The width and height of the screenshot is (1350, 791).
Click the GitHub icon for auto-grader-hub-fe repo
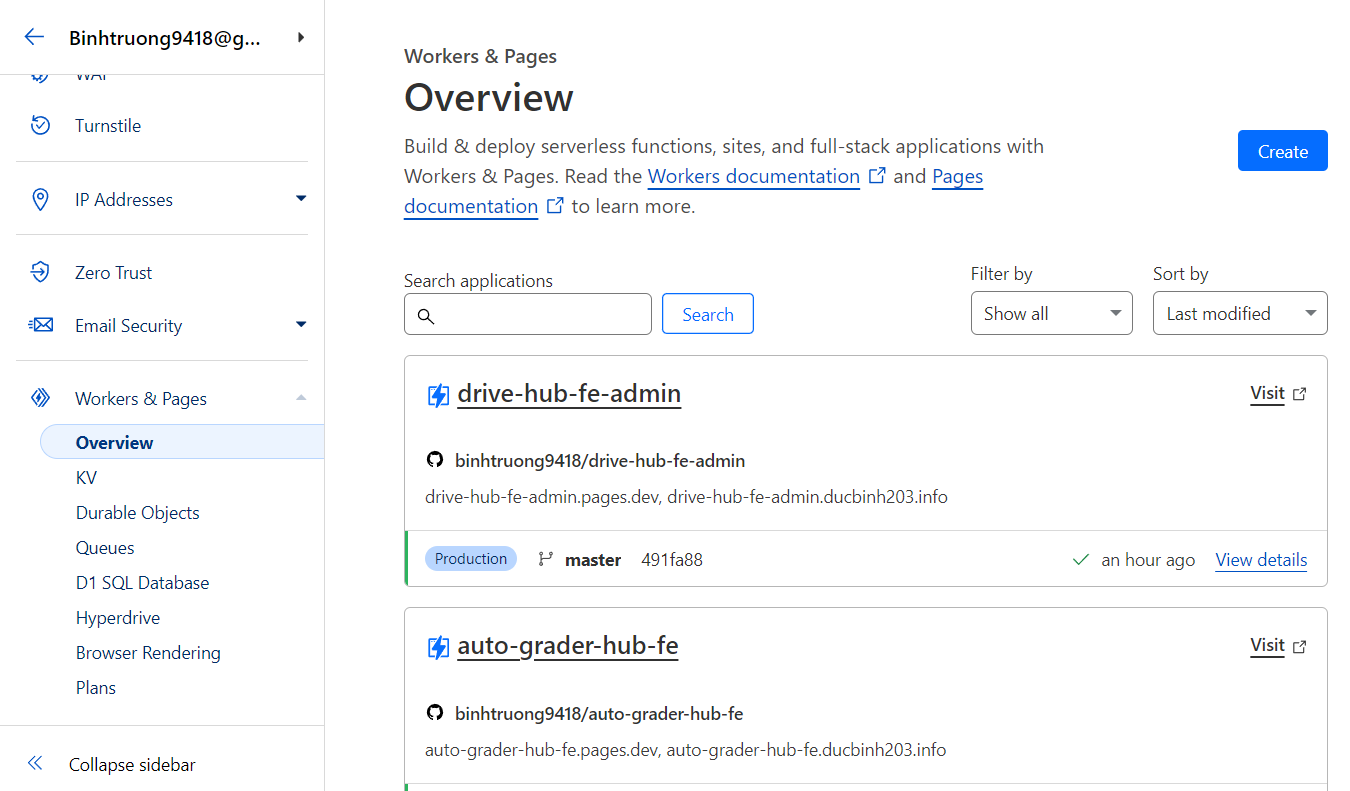point(434,713)
